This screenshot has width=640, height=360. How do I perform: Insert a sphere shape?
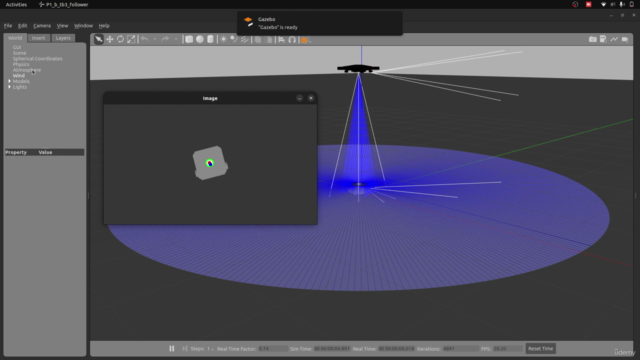coord(200,40)
